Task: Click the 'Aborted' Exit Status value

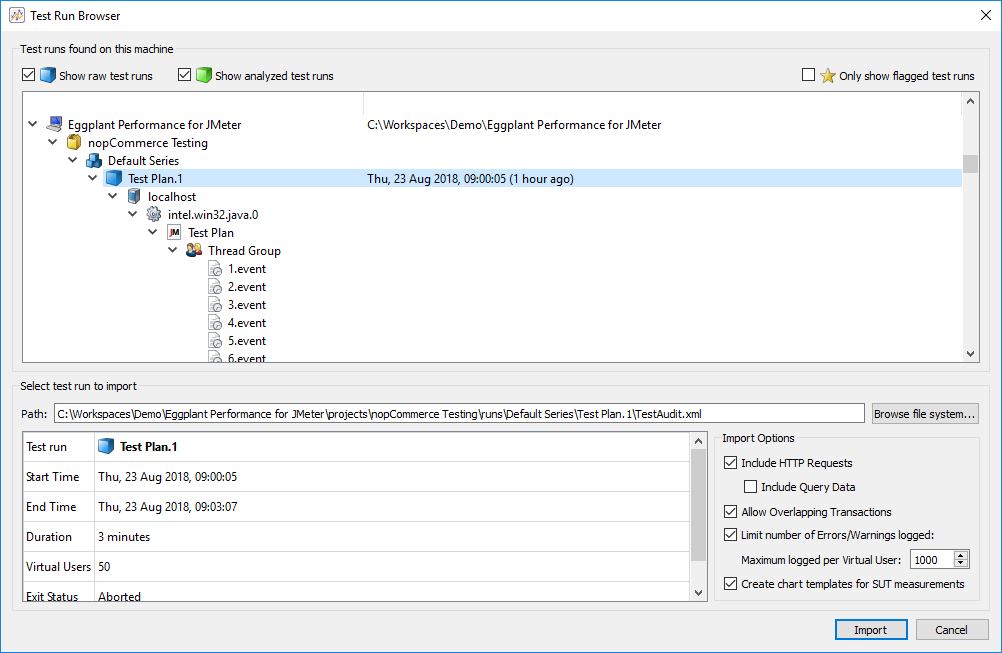Action: [119, 596]
